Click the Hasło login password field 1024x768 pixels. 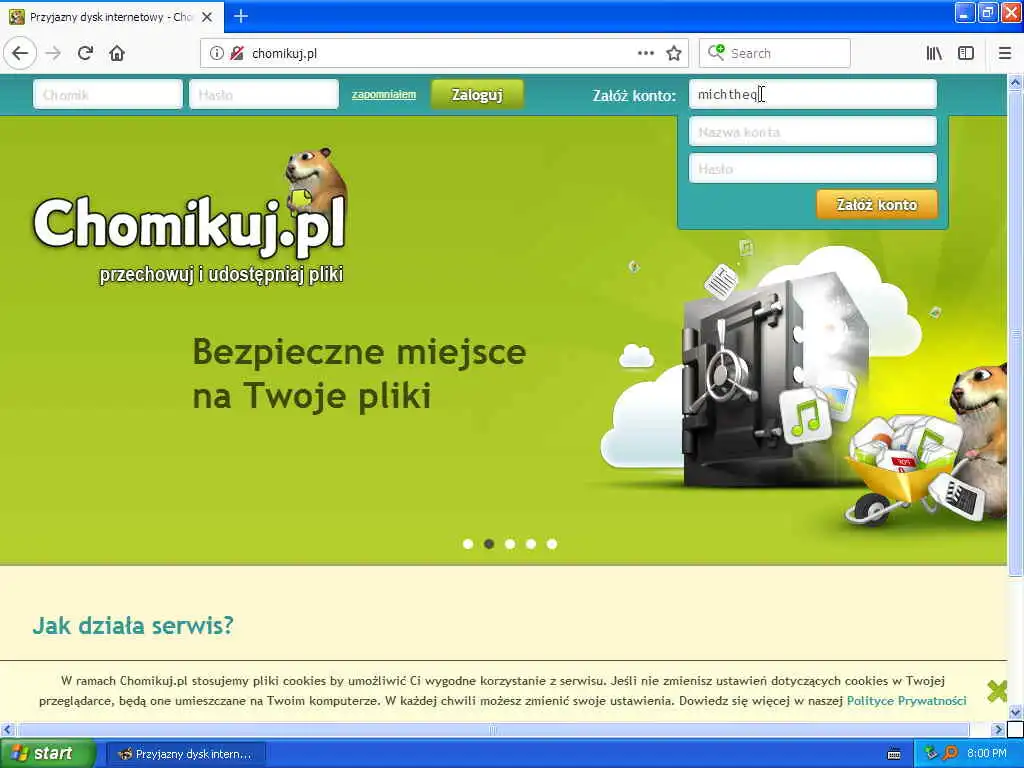tap(264, 95)
